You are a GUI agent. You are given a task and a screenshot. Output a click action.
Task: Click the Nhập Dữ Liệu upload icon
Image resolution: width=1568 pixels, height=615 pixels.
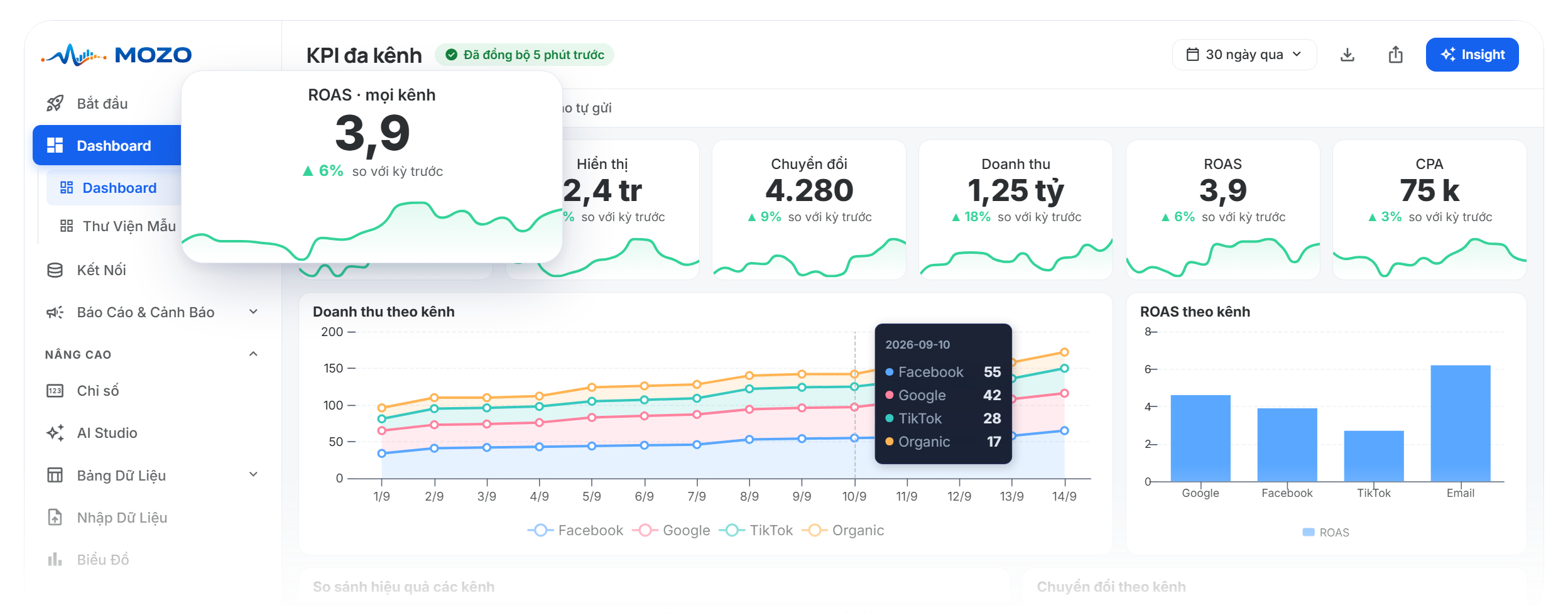point(55,517)
